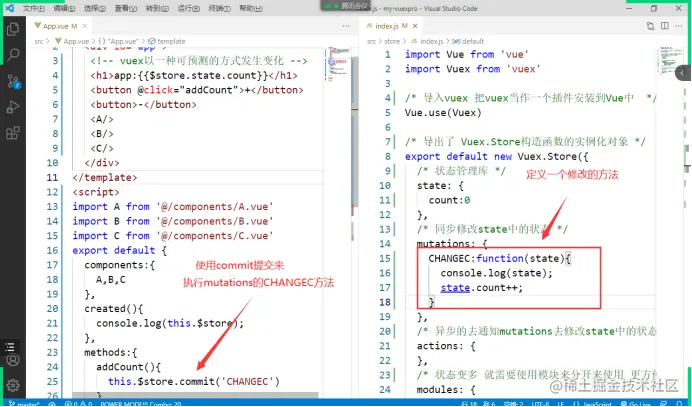The image size is (692, 407).
Task: Click "Vue.use(Vuex)" in index.js
Action: tap(443, 113)
